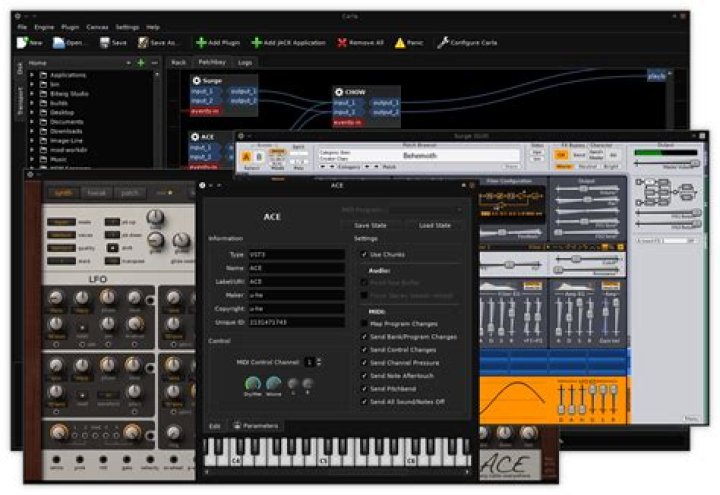Click the Surge Master Volume slider

click(x=667, y=163)
